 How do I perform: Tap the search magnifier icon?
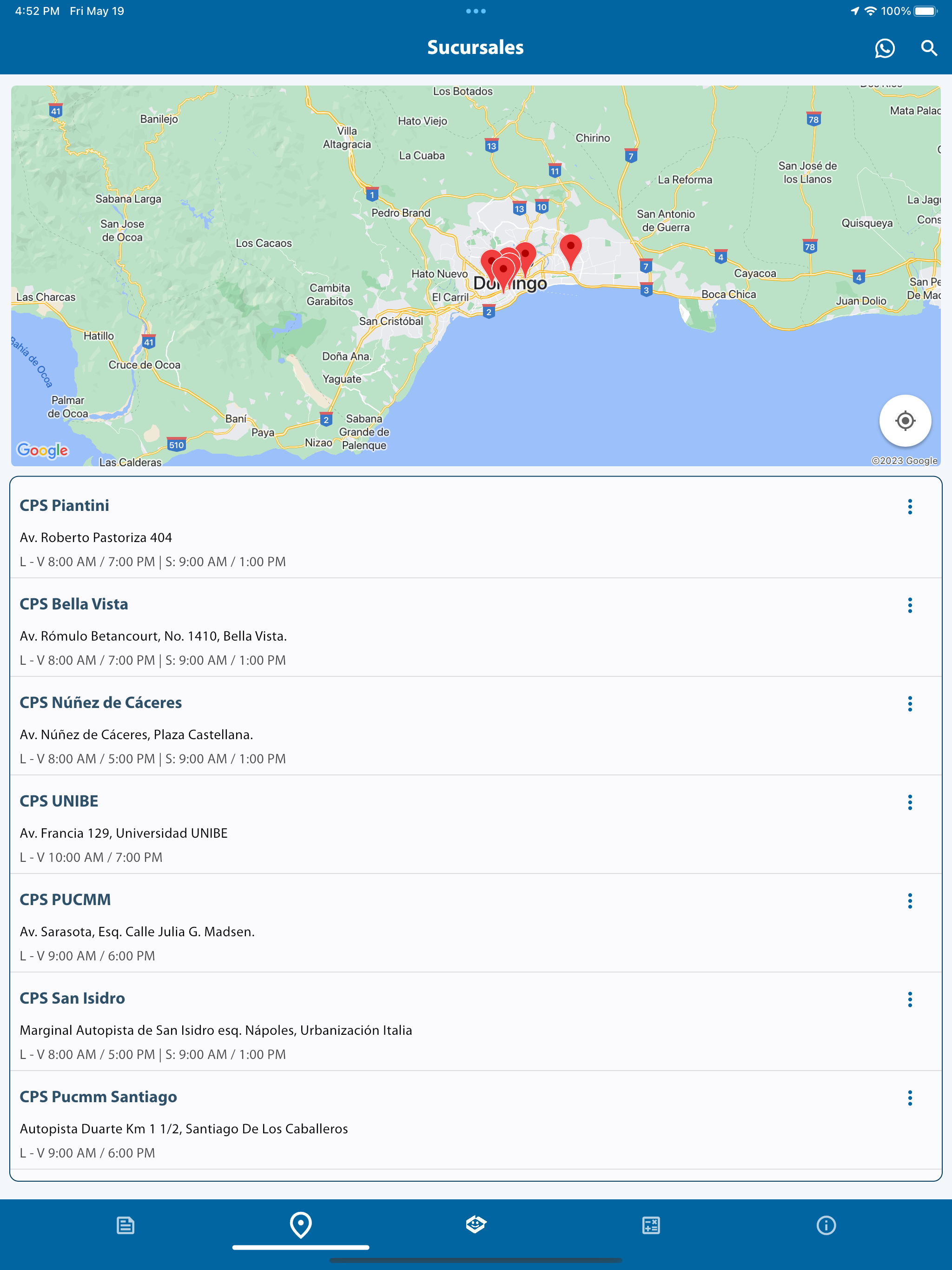pyautogui.click(x=928, y=48)
